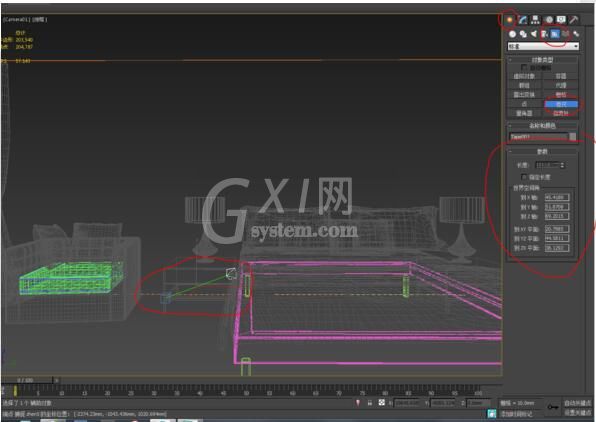Image resolution: width=596 pixels, height=422 pixels.
Task: Toggle absolute/offset transform mode icon
Action: pos(382,403)
